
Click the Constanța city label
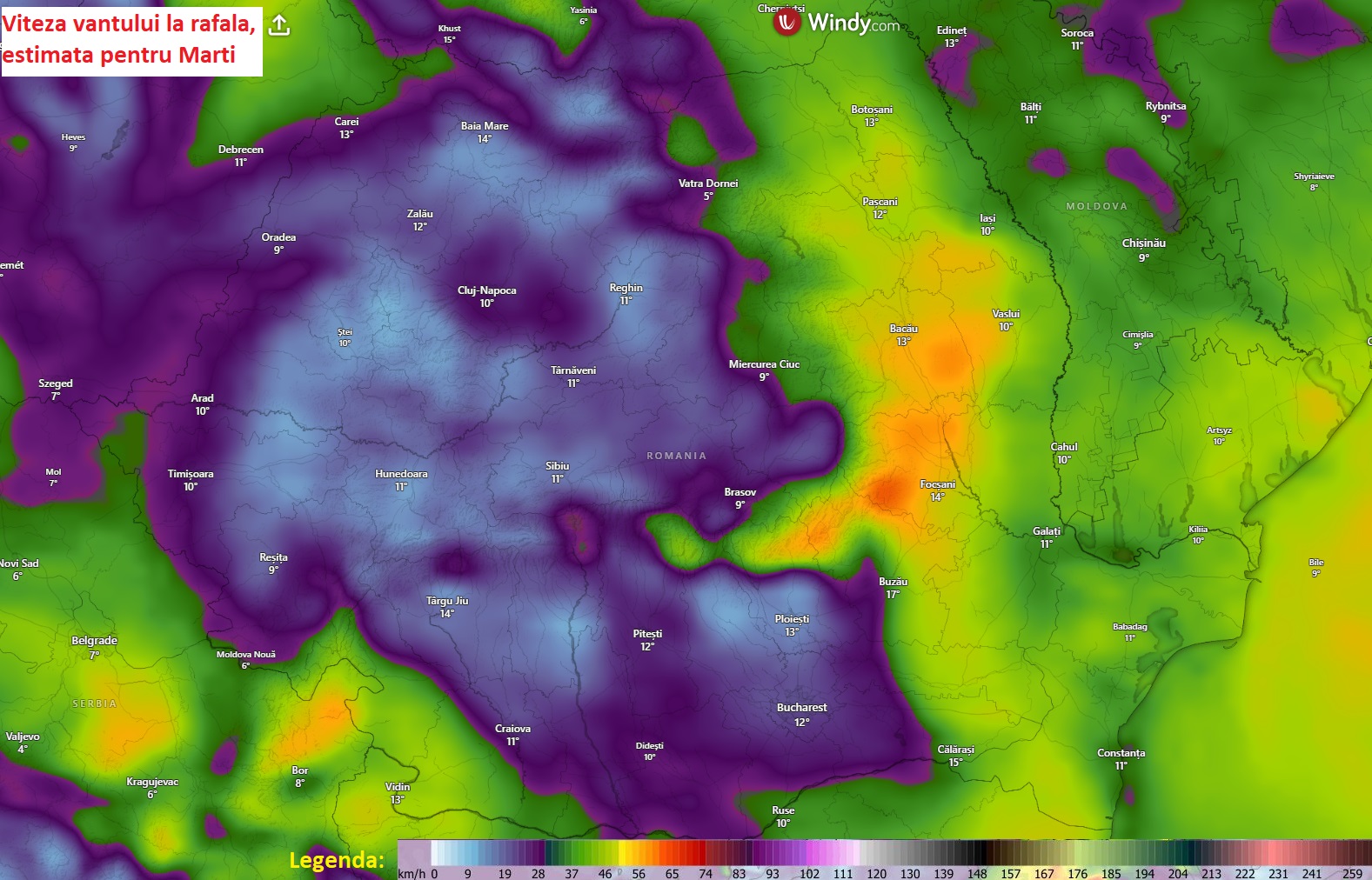(x=1121, y=753)
